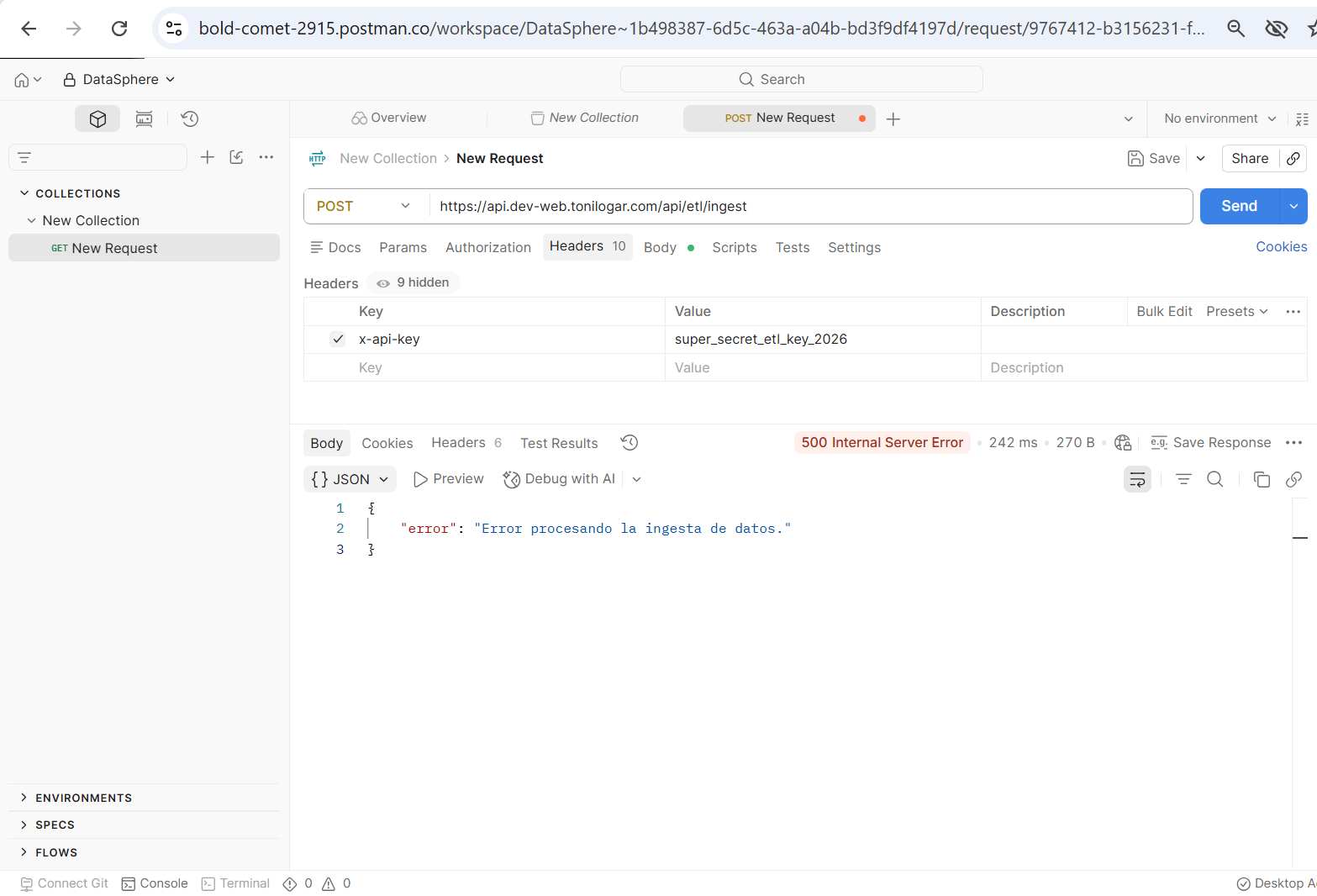This screenshot has height=896, width=1317.
Task: Copy the response body
Action: [1262, 479]
